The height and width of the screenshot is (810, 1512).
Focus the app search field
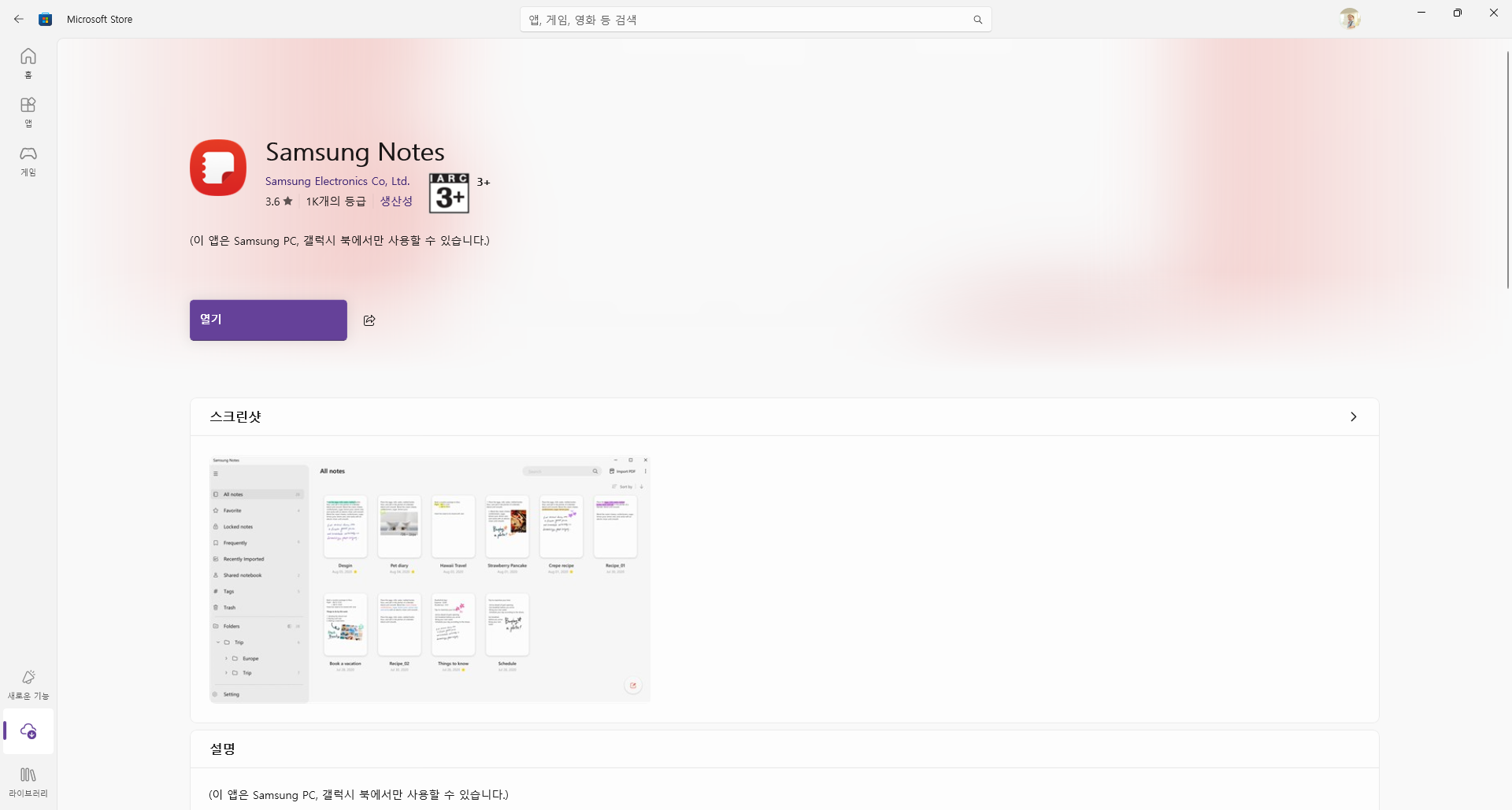pos(755,20)
